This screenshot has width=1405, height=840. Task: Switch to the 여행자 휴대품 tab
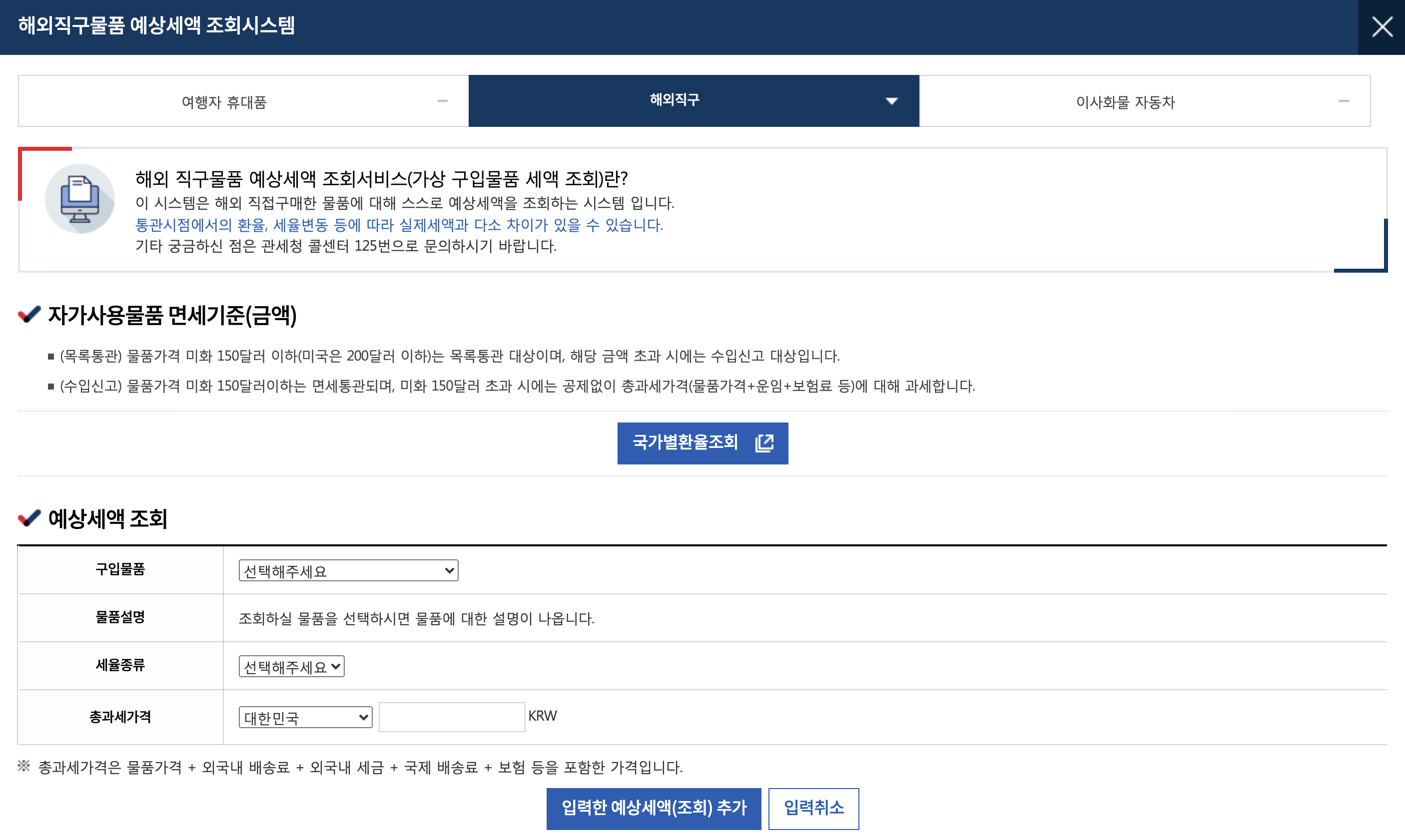[x=224, y=102]
